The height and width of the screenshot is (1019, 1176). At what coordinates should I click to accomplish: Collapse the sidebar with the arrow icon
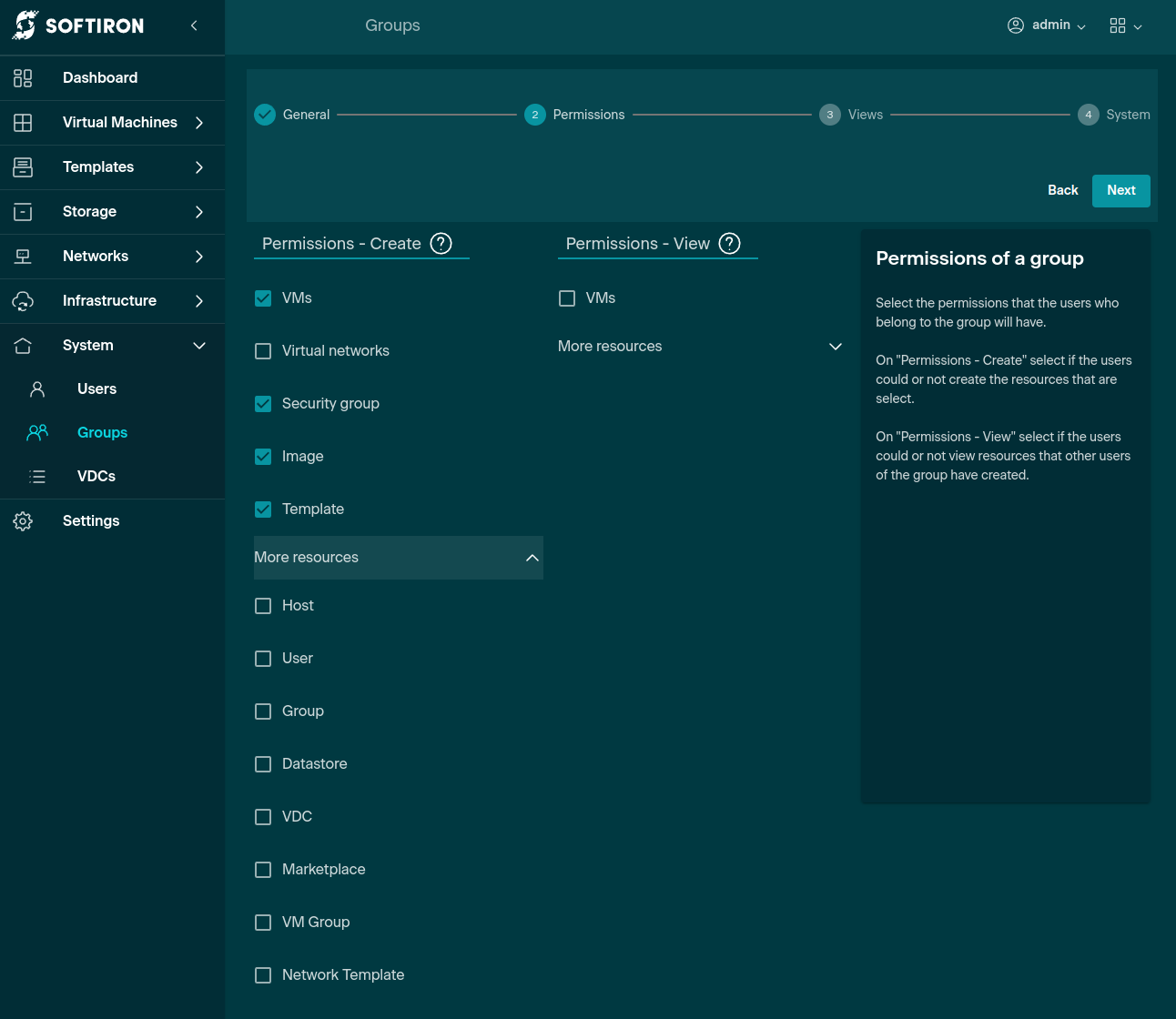click(194, 25)
